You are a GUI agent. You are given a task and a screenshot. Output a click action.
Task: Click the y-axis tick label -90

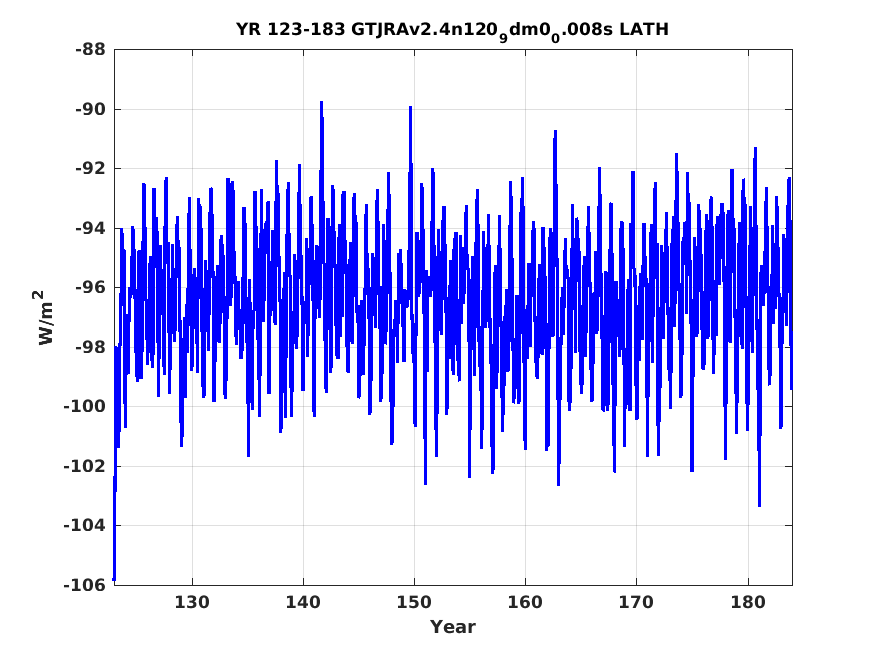point(90,109)
